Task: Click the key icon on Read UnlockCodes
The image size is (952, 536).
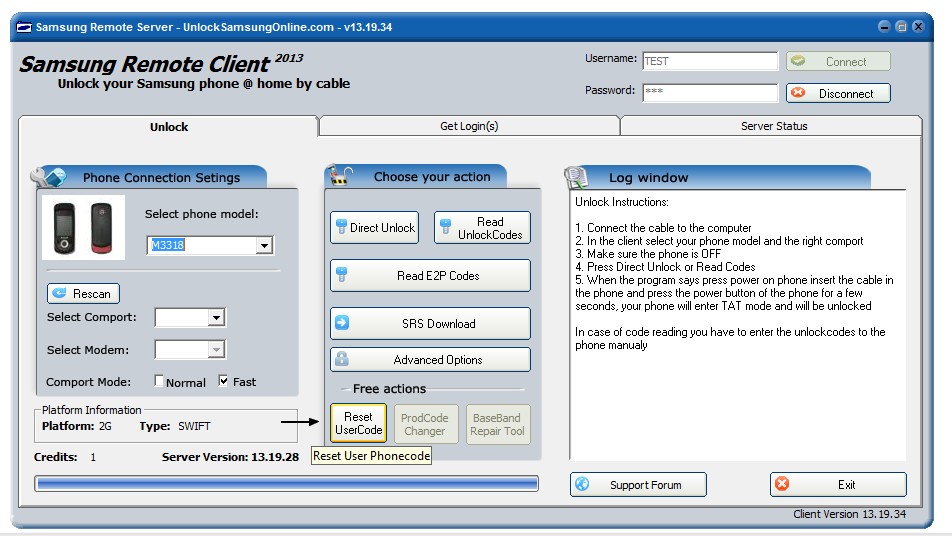Action: (x=446, y=227)
